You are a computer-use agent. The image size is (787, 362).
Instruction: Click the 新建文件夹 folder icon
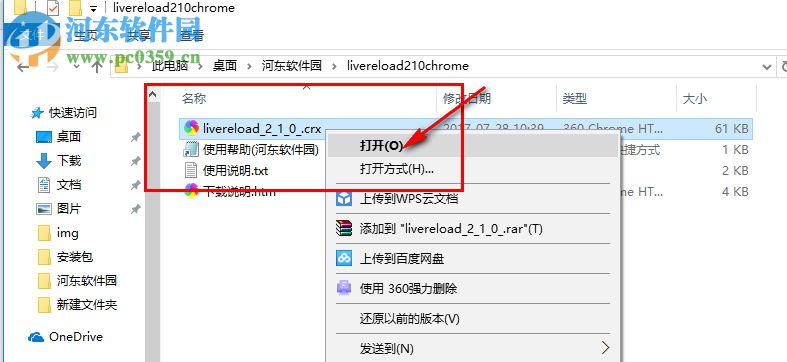tap(44, 305)
